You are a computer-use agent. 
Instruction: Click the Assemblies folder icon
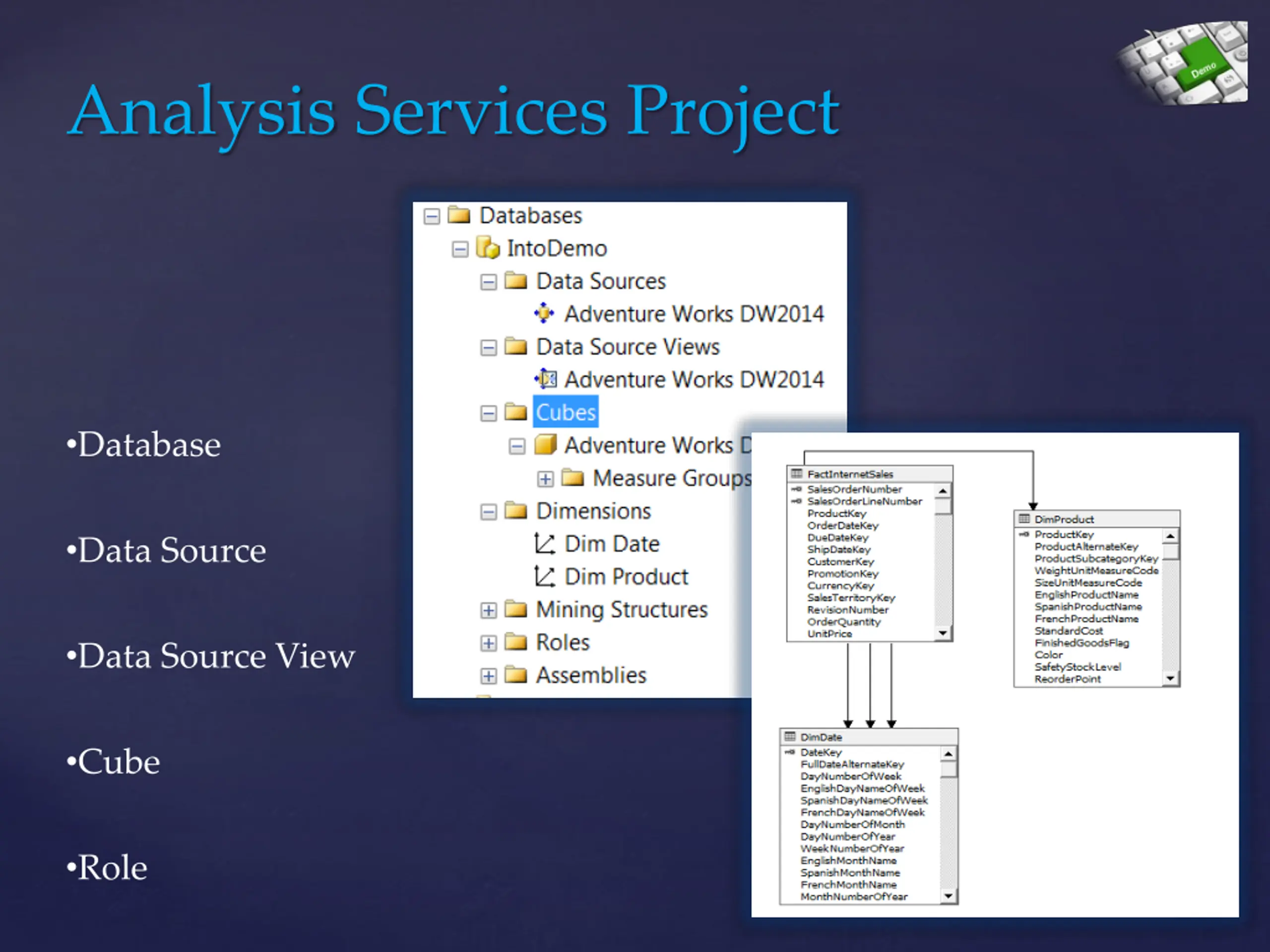[515, 675]
